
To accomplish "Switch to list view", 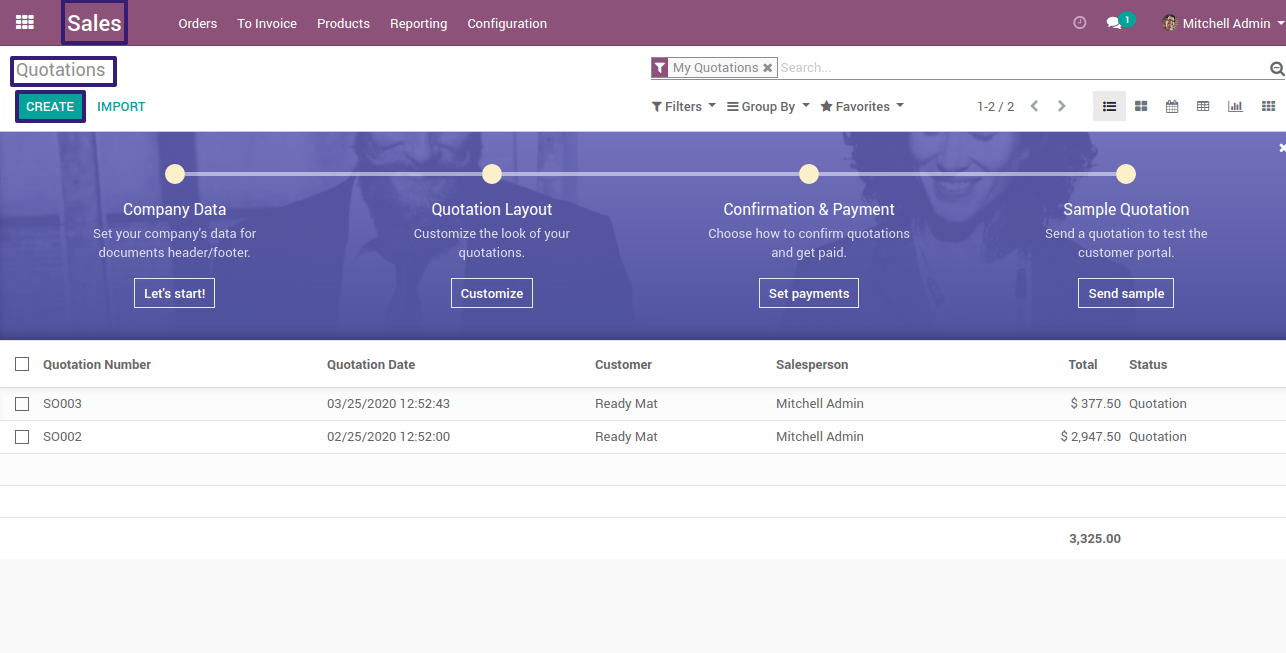I will point(1110,106).
